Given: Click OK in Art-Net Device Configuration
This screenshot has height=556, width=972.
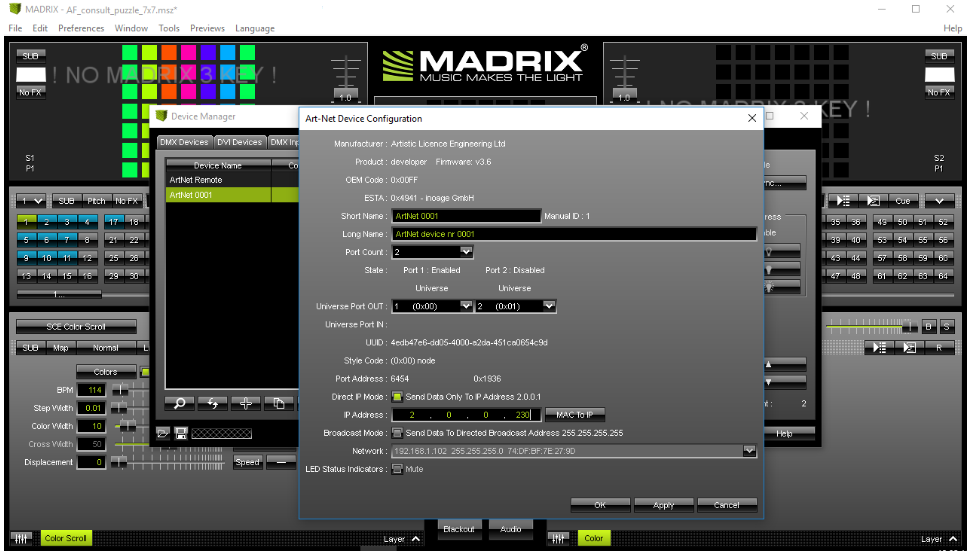Looking at the screenshot, I should pos(600,505).
